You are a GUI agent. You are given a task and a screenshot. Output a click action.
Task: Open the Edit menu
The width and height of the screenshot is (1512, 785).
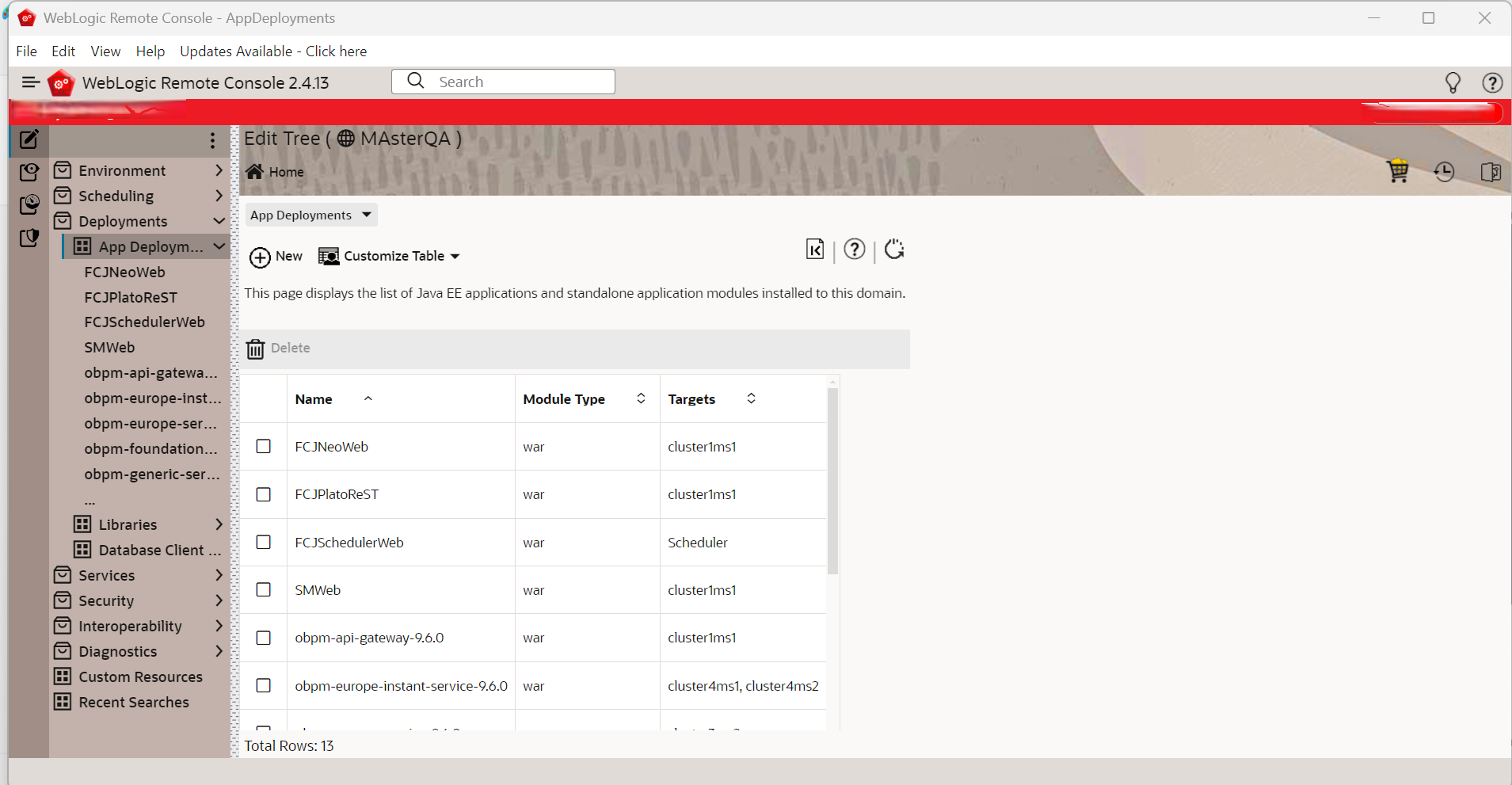tap(63, 51)
